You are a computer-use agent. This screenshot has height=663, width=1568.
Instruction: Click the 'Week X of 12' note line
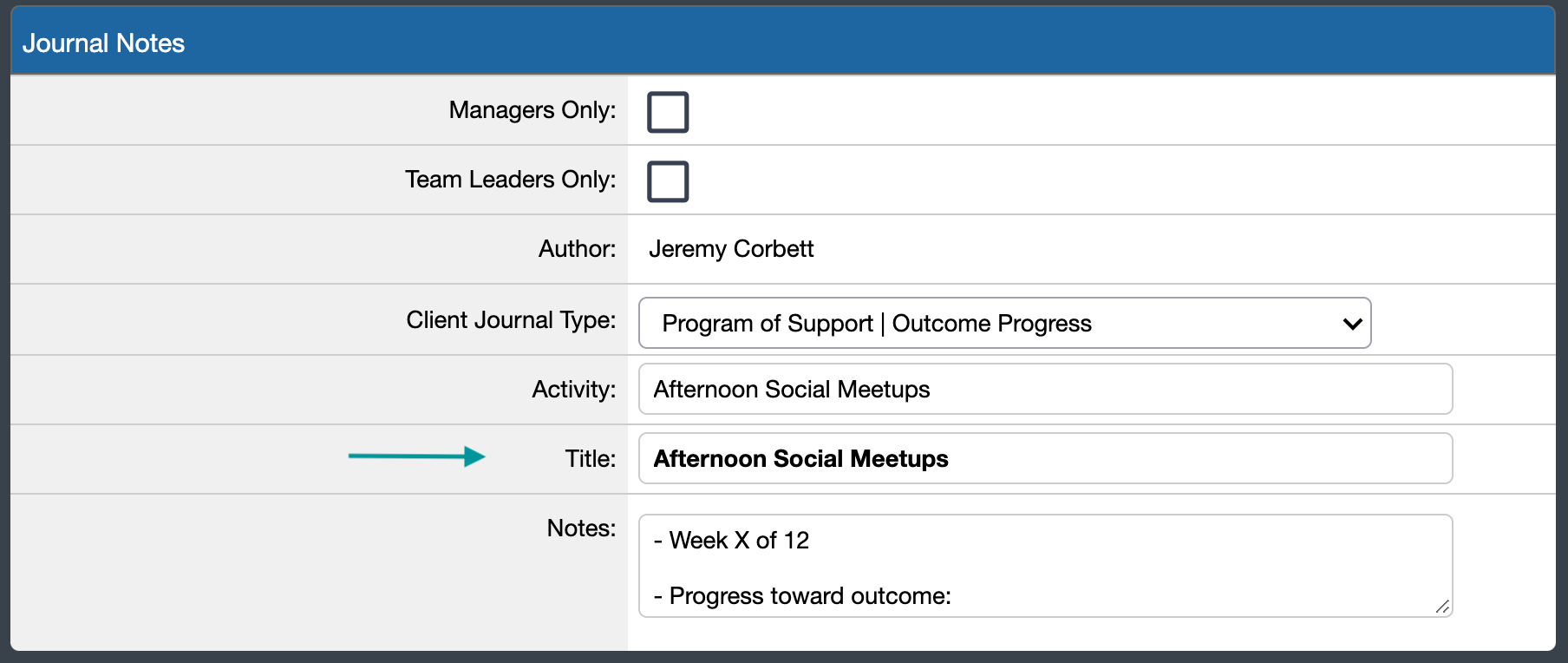click(731, 540)
